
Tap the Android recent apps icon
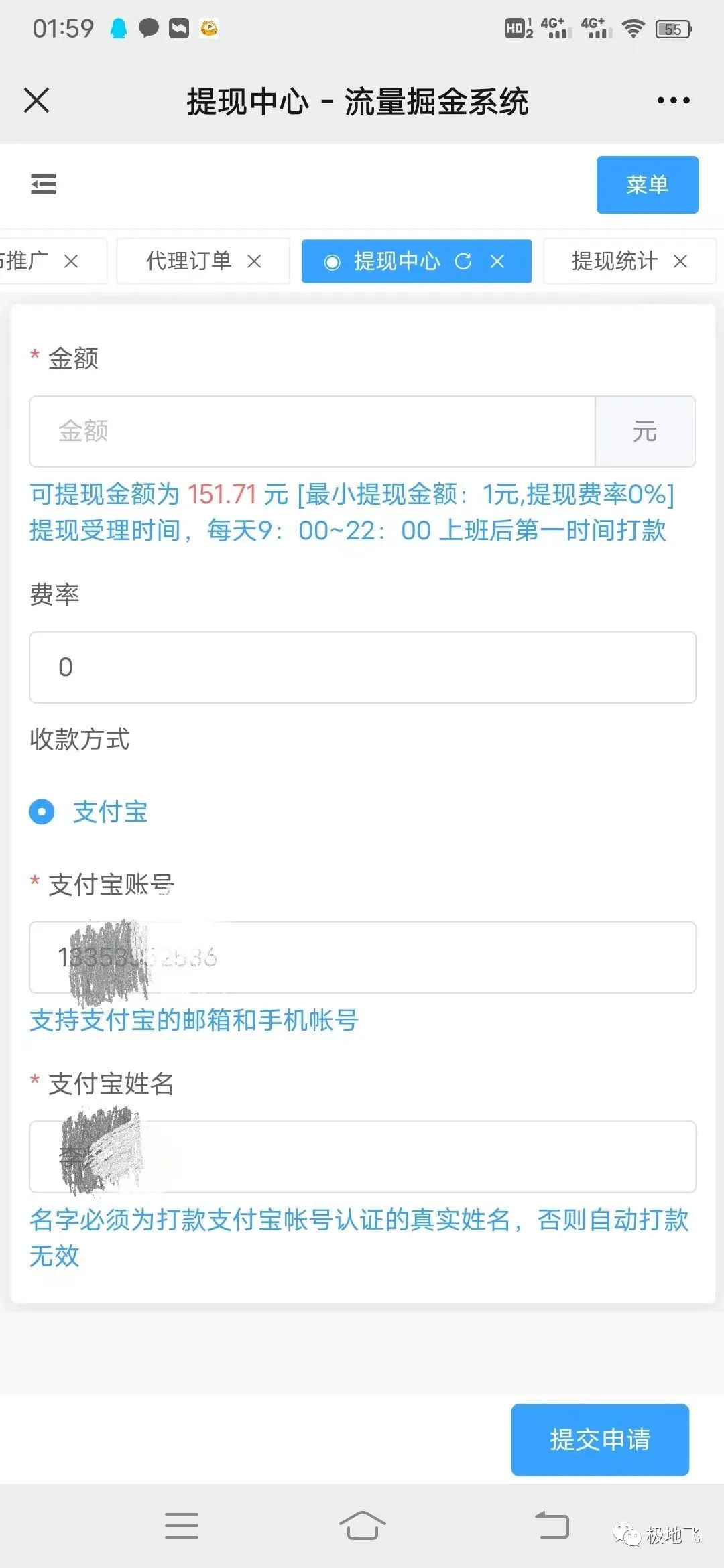(x=182, y=1526)
